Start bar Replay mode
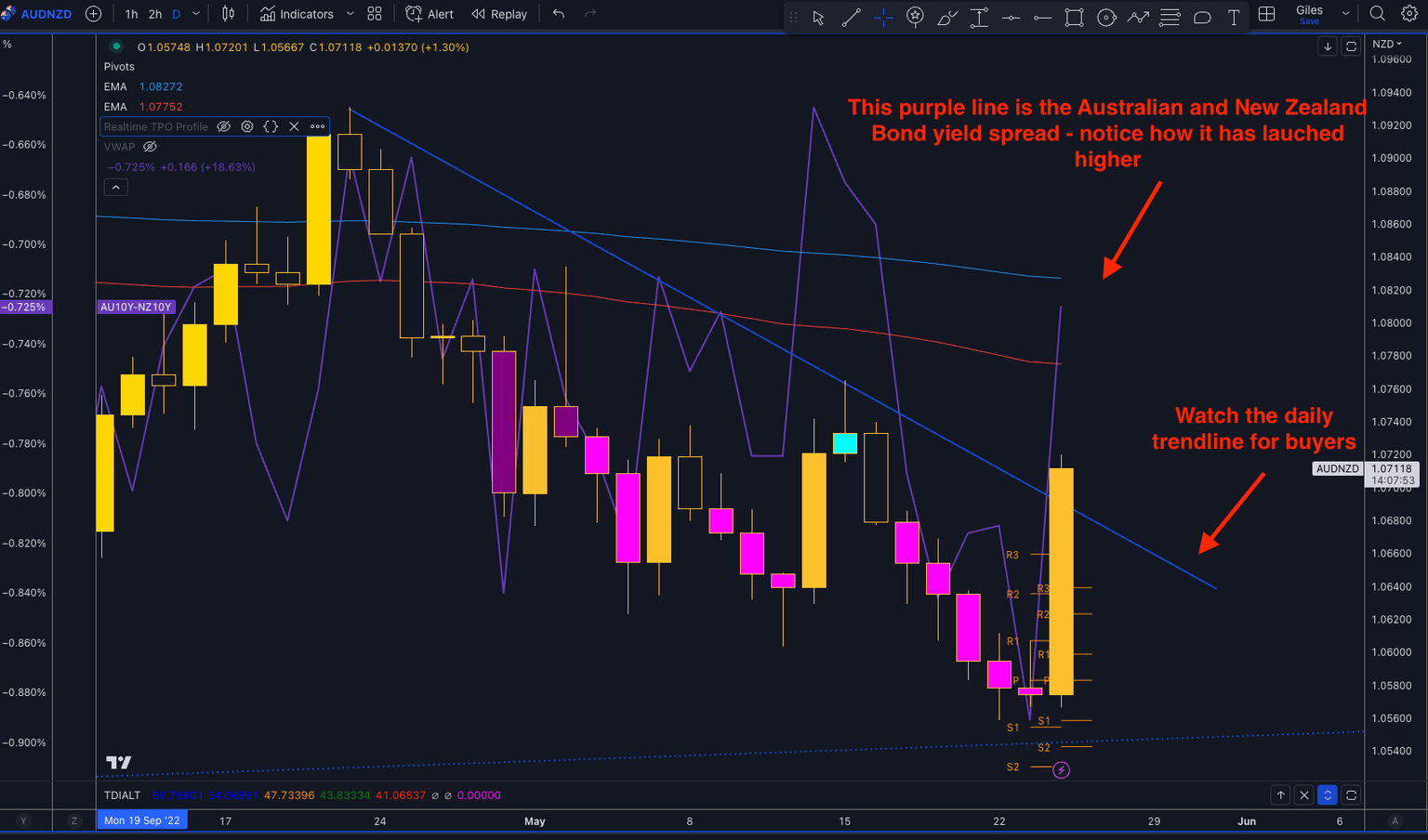This screenshot has width=1428, height=840. [x=498, y=14]
